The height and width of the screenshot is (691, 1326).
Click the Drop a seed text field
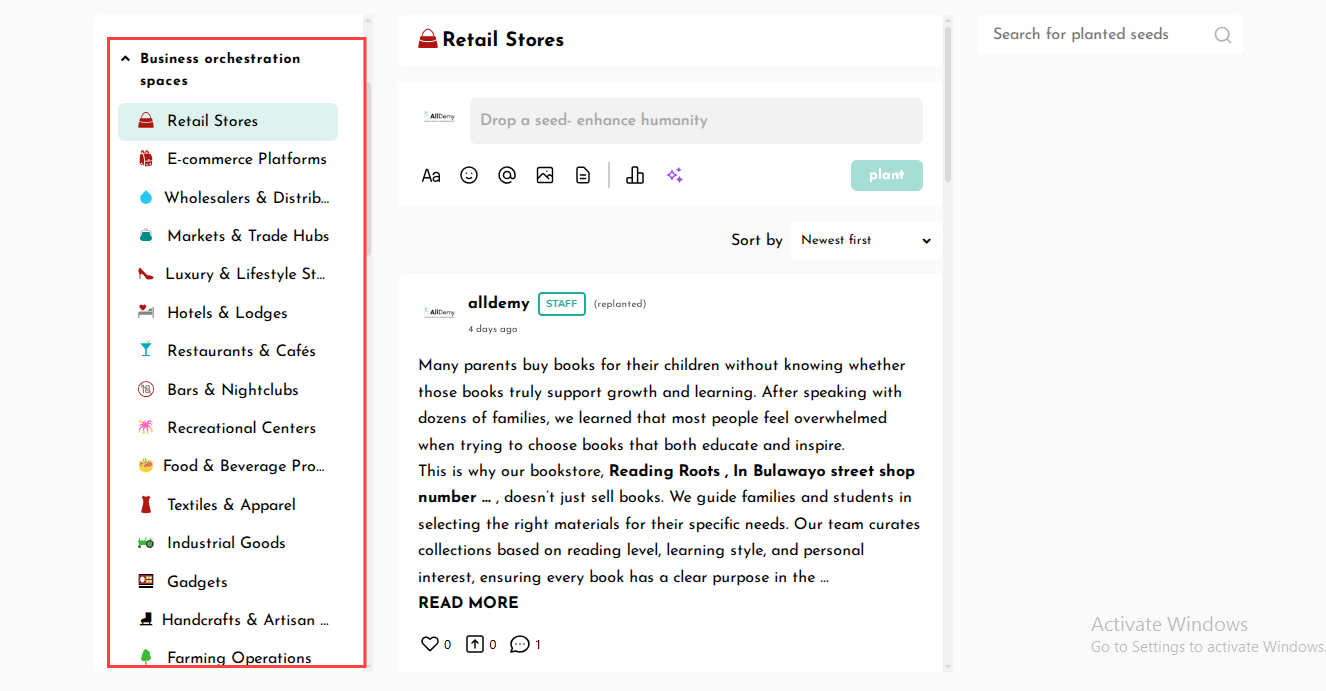click(x=696, y=120)
